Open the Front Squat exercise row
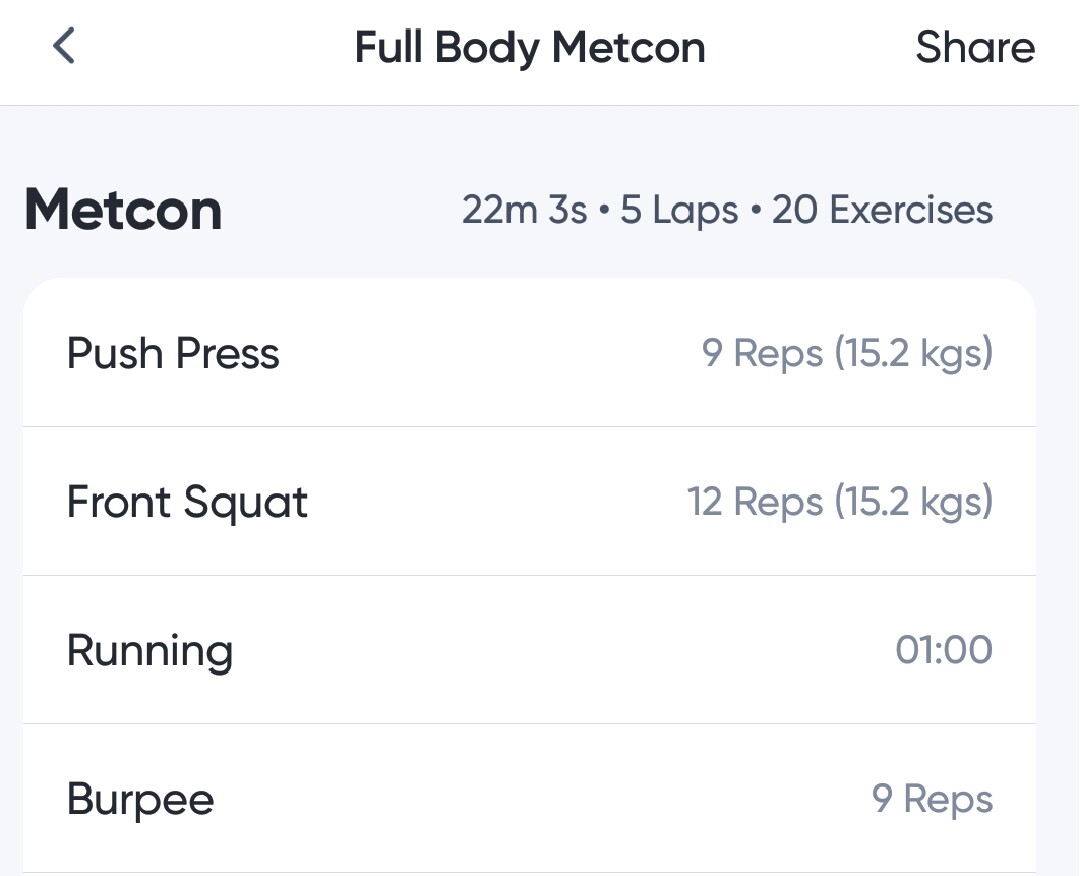The width and height of the screenshot is (1080, 876). click(x=480, y=502)
